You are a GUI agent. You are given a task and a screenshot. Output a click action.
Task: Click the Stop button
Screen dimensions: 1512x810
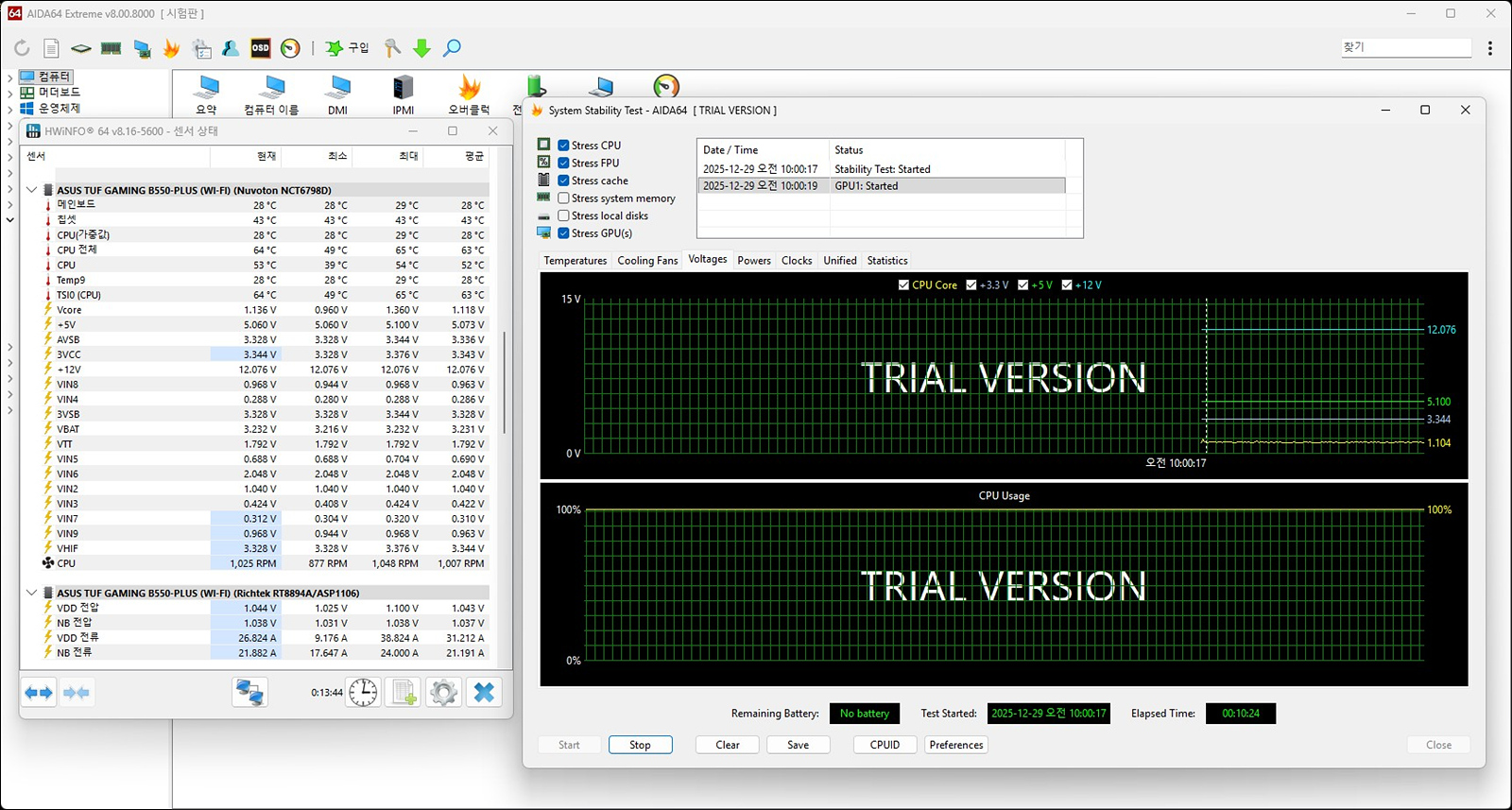tap(641, 745)
